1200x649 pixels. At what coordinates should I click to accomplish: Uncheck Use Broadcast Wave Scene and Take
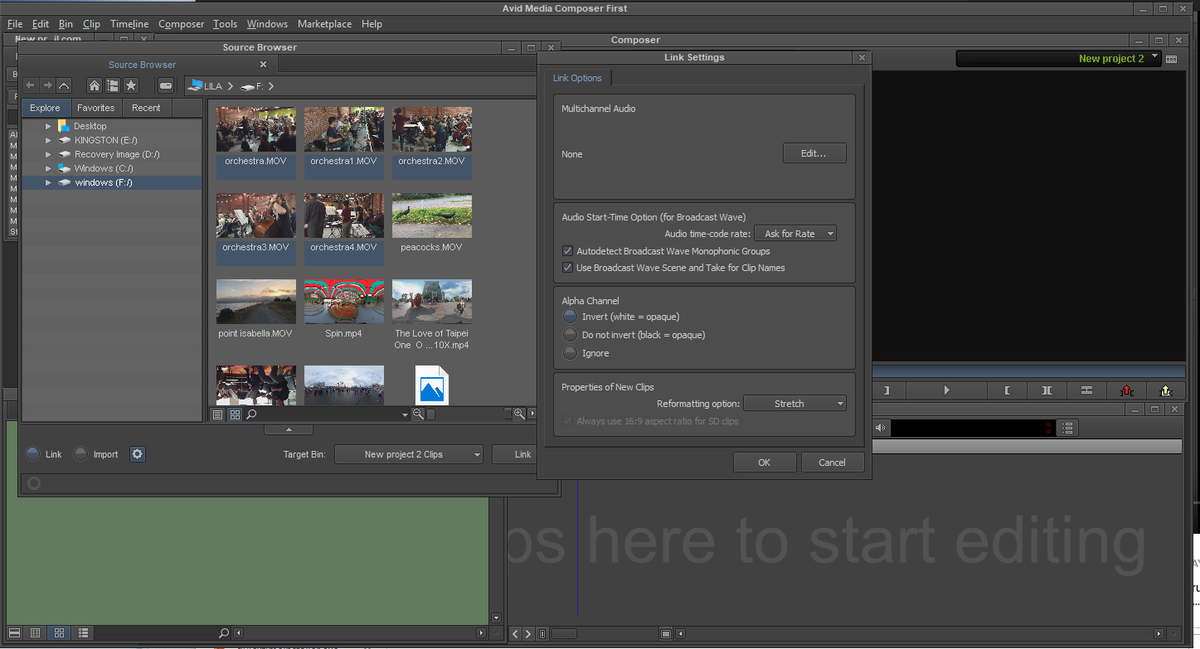click(x=568, y=267)
